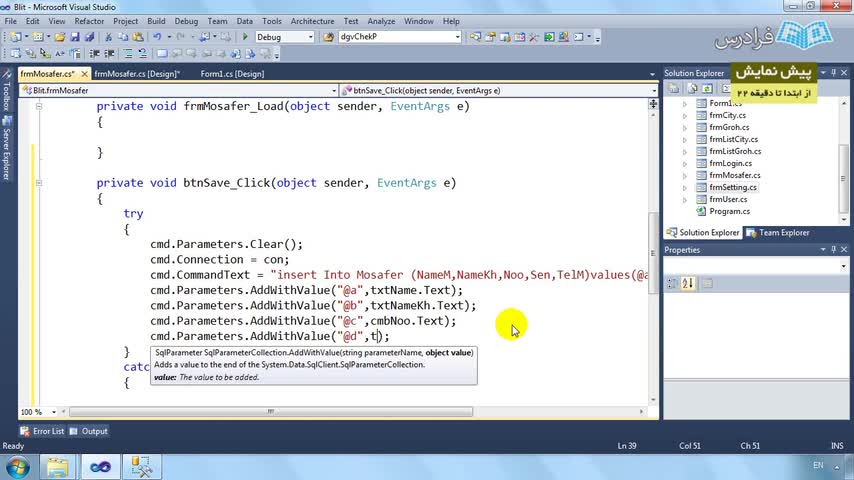Save the current file with Save icon
The height and width of the screenshot is (480, 854).
(75, 37)
